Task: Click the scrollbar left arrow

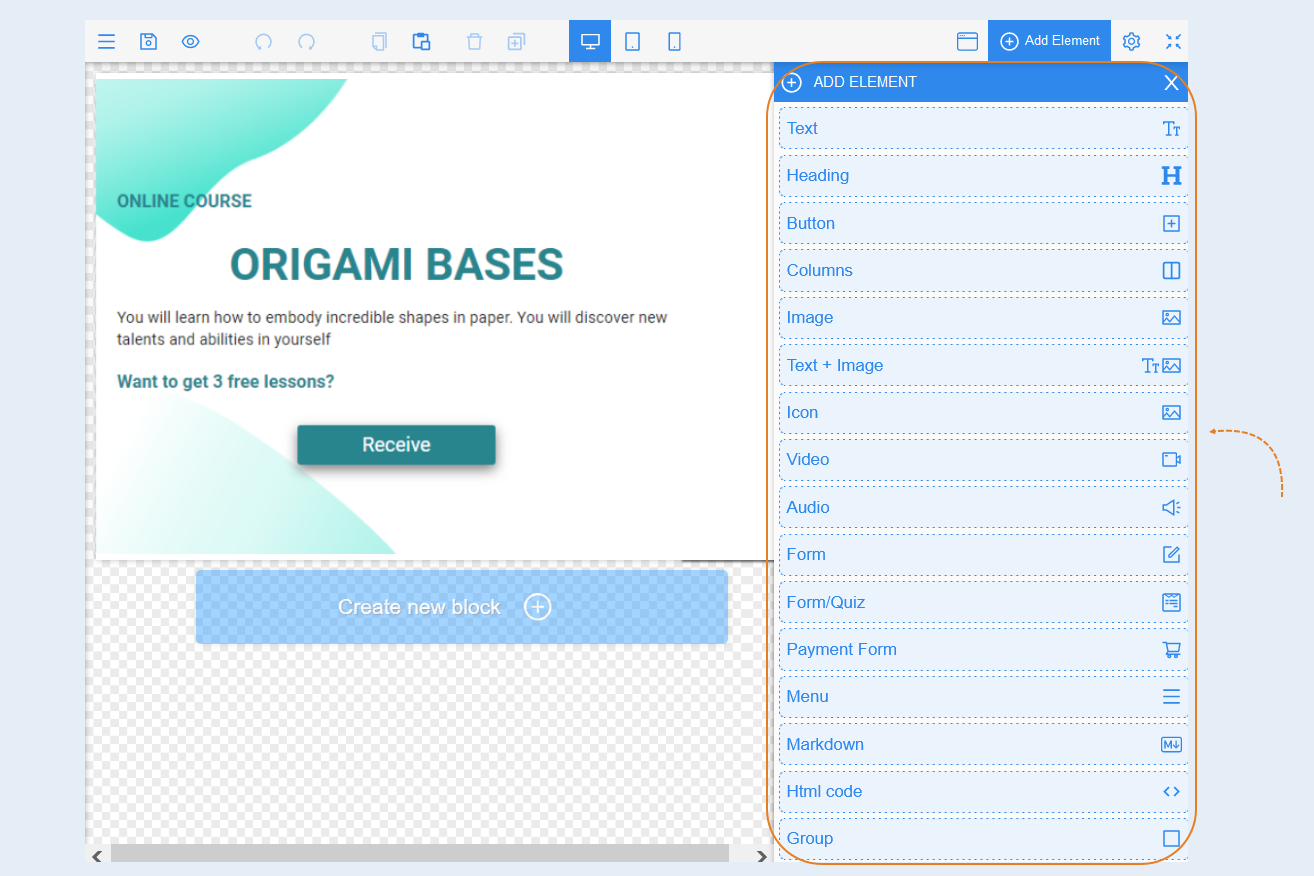Action: click(97, 855)
